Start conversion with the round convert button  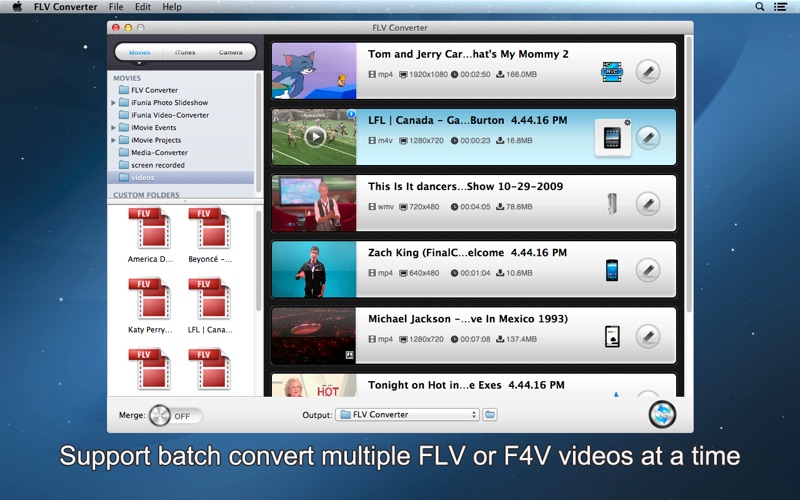click(x=662, y=414)
